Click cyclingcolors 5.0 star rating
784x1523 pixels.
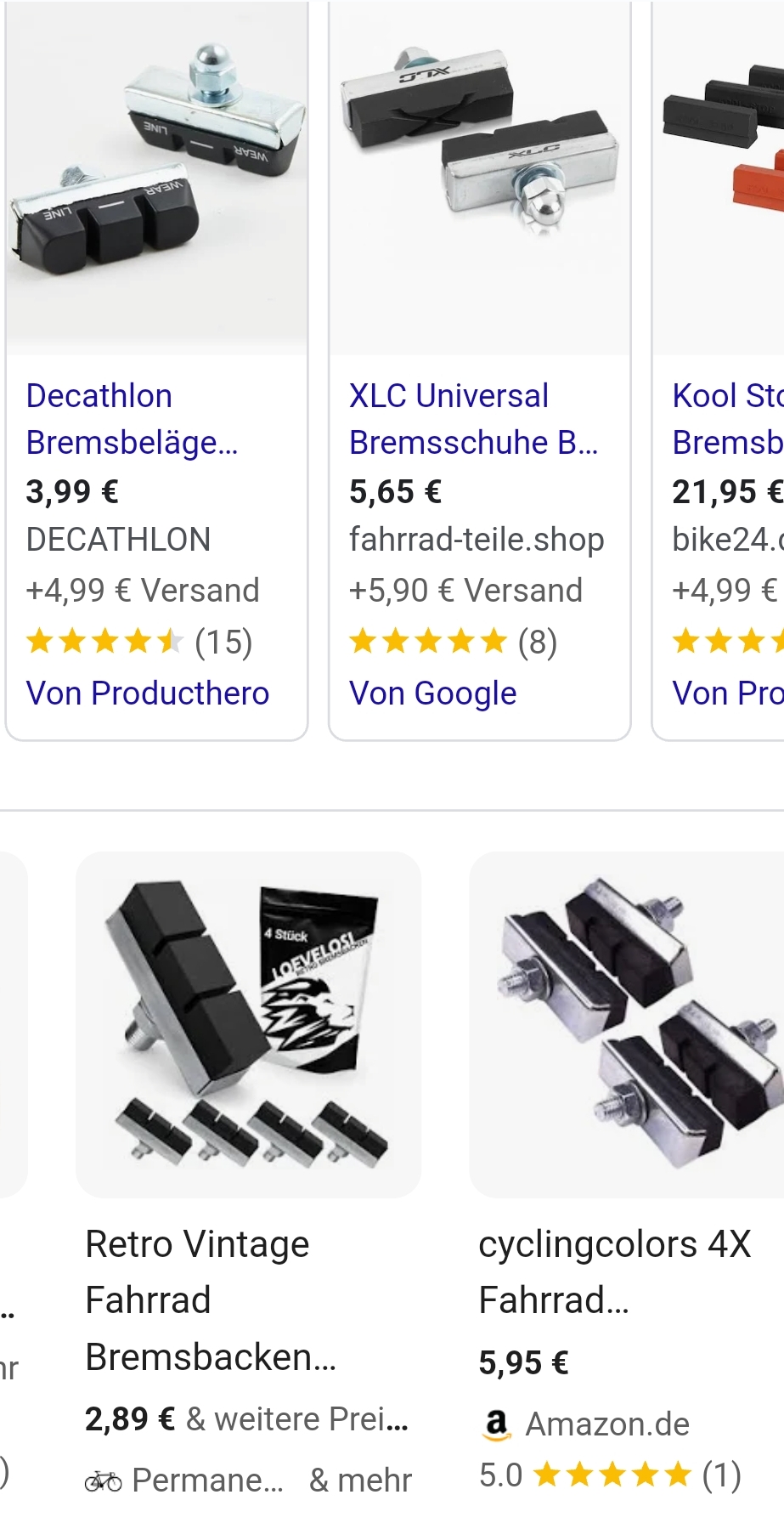click(x=612, y=1475)
